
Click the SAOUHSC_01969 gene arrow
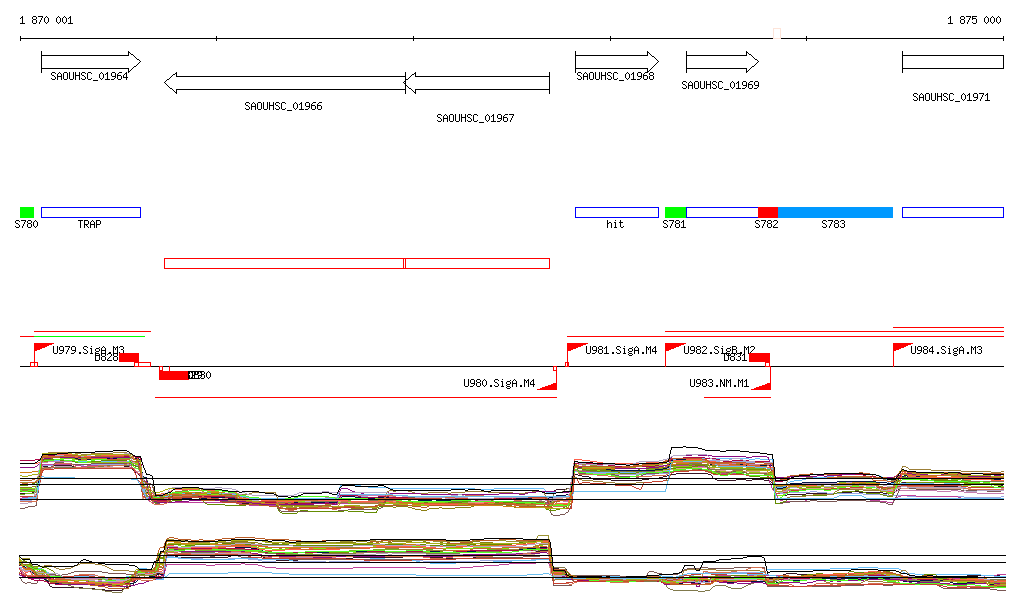pyautogui.click(x=722, y=62)
